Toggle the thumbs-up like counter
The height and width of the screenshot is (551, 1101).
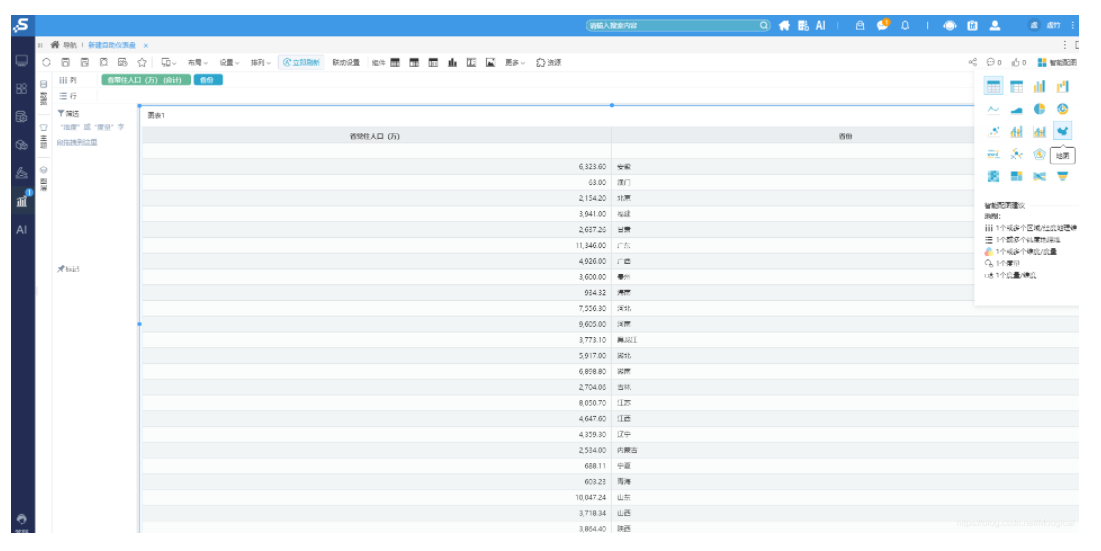[1019, 62]
